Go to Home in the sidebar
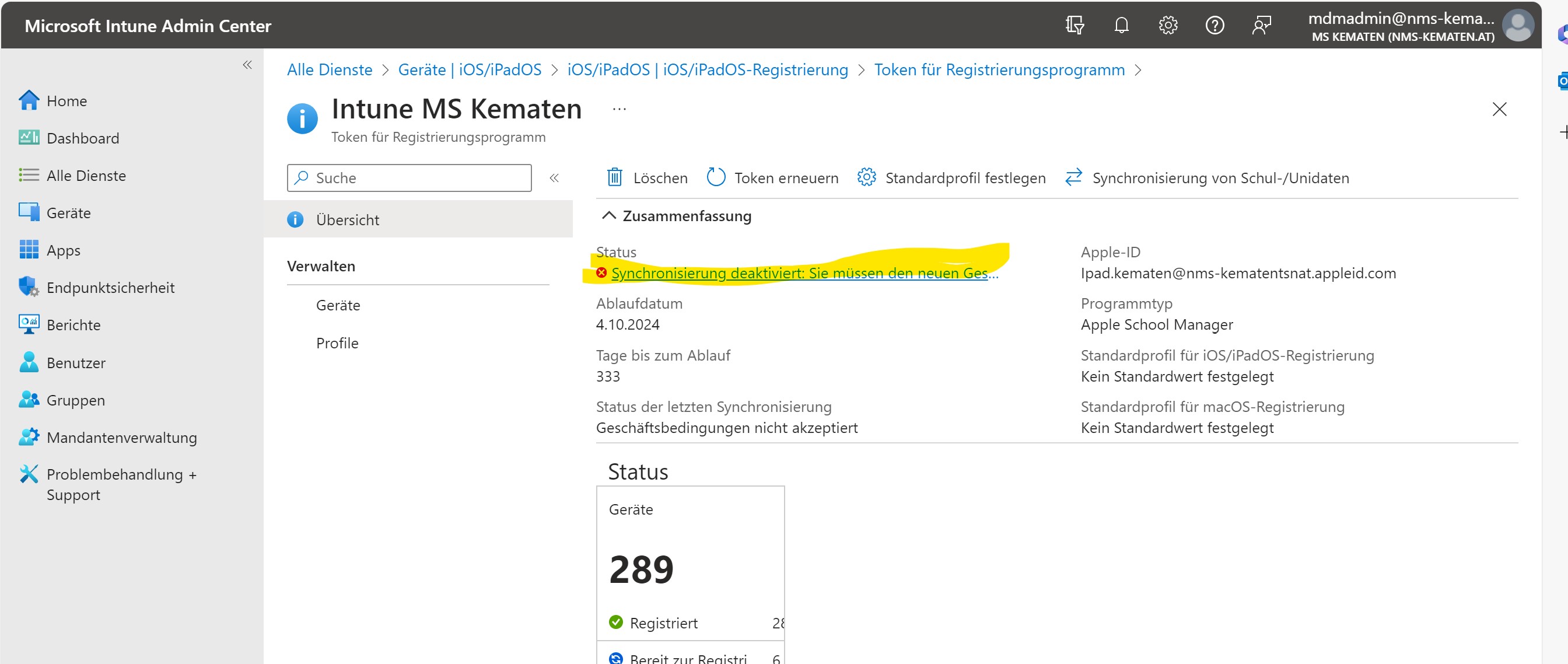 coord(53,100)
